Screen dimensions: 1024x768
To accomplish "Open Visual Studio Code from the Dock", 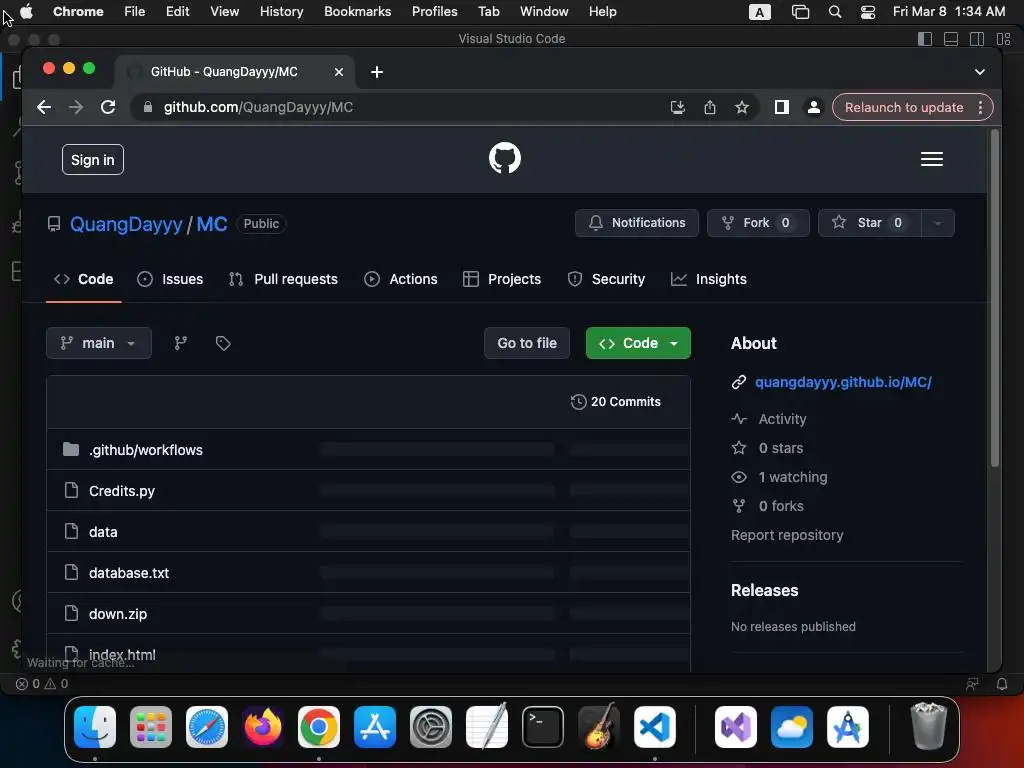I will (x=654, y=727).
